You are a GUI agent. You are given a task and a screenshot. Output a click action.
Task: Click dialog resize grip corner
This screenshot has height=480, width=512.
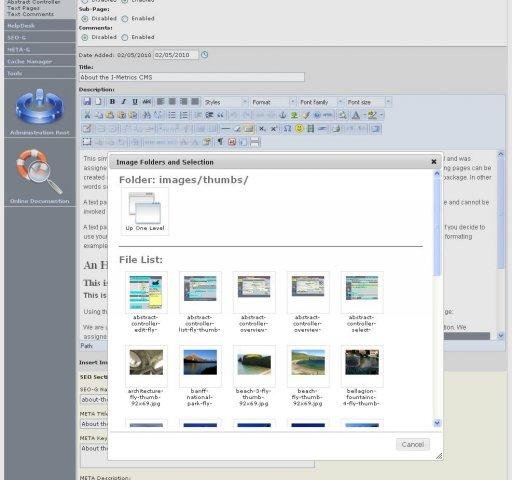tap(439, 456)
